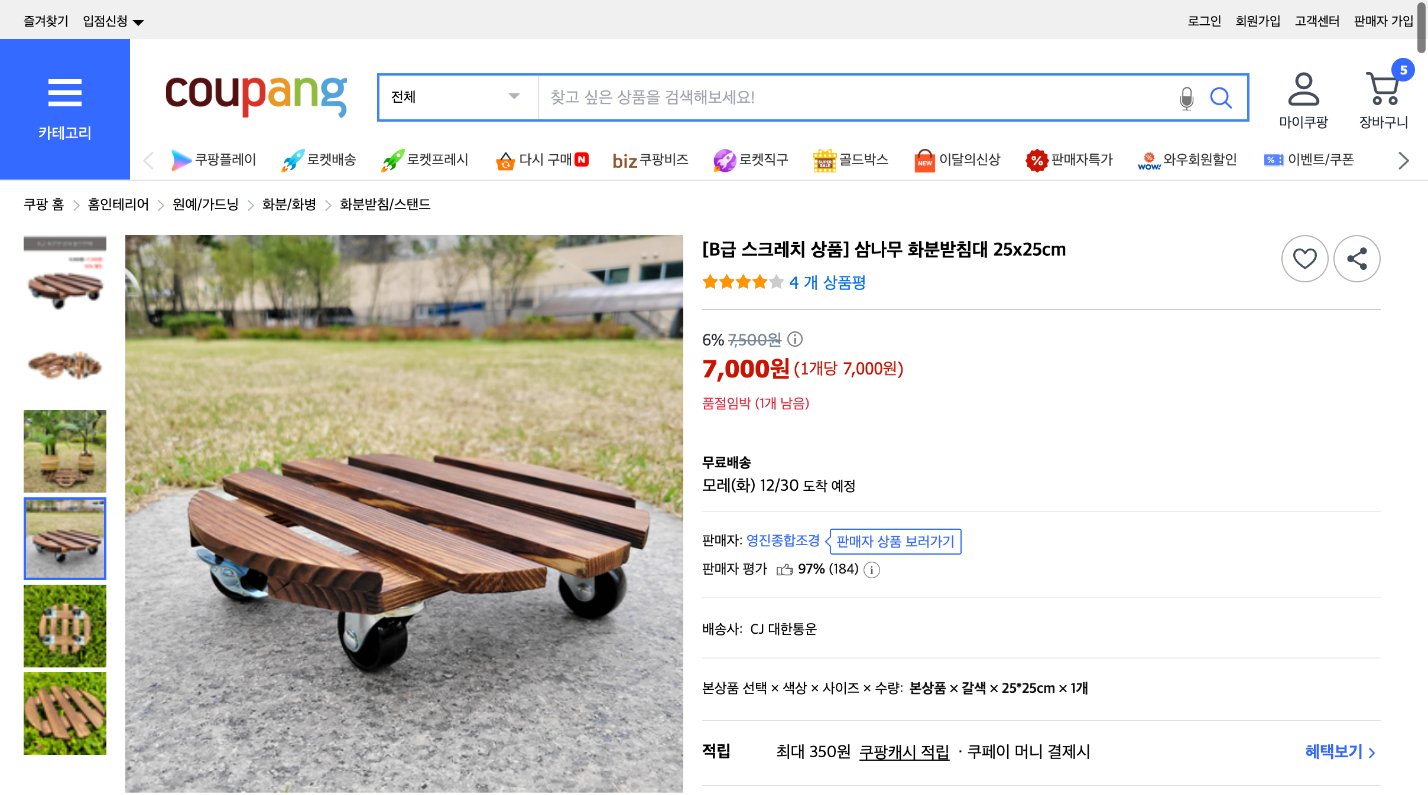
Task: Go to 원예/가드닝 breadcrumb category
Action: [204, 204]
